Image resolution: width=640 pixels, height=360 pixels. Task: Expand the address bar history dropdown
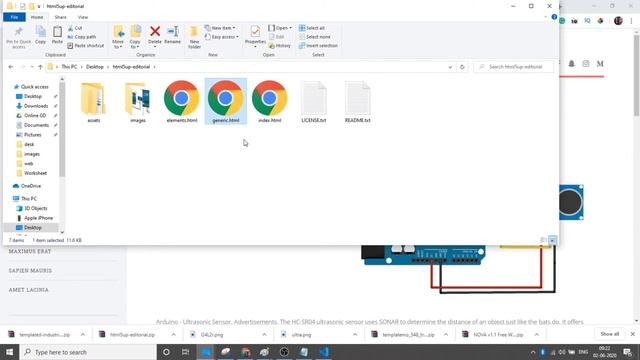pos(450,67)
